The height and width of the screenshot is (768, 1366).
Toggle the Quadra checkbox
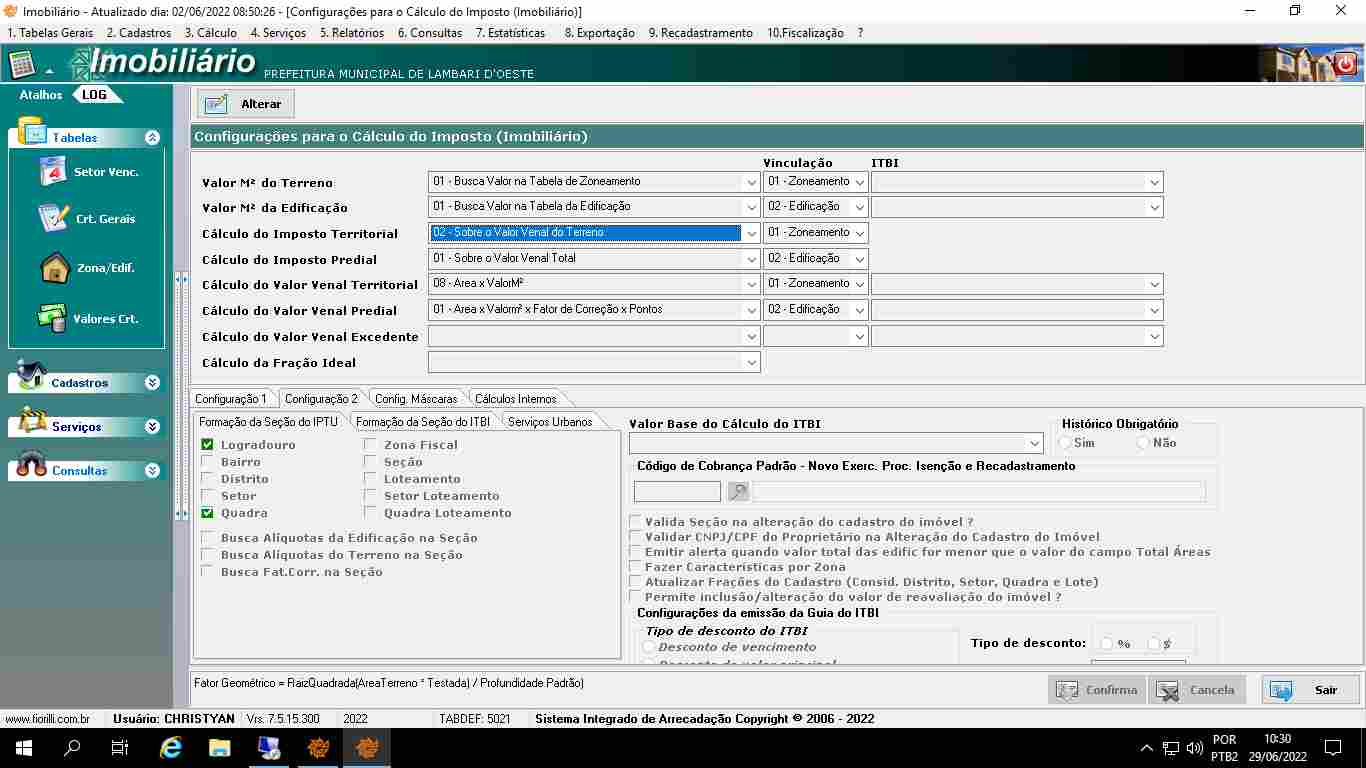point(207,513)
